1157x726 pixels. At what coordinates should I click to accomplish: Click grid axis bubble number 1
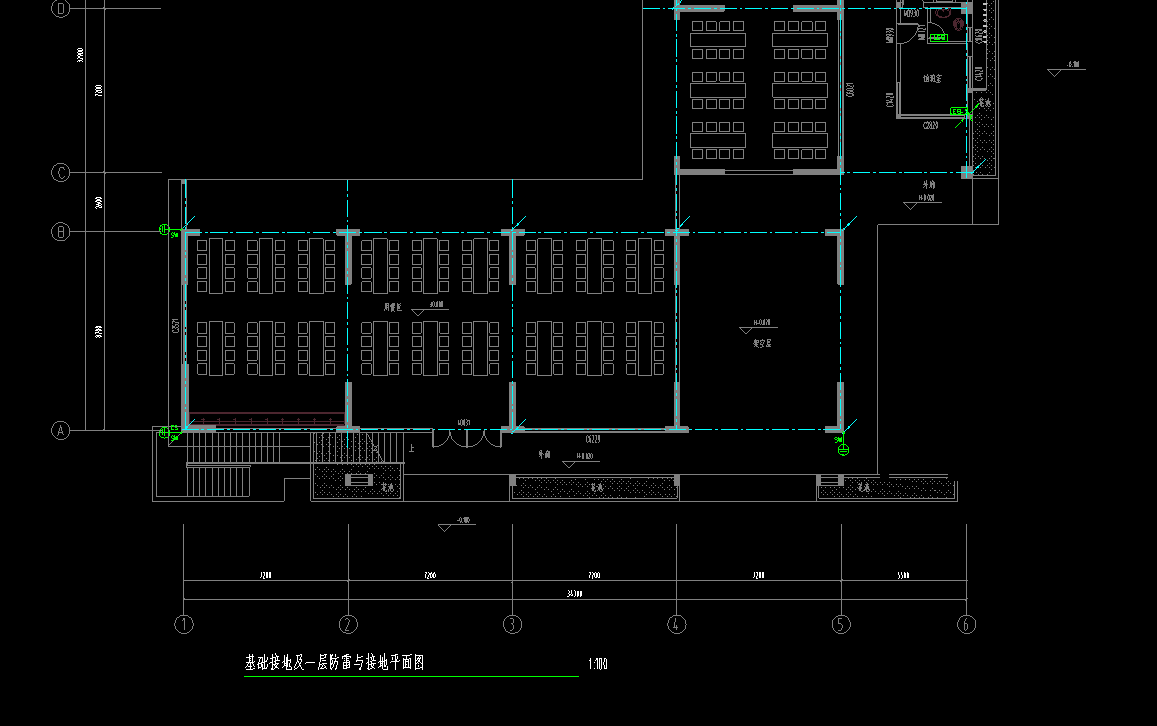pyautogui.click(x=184, y=624)
